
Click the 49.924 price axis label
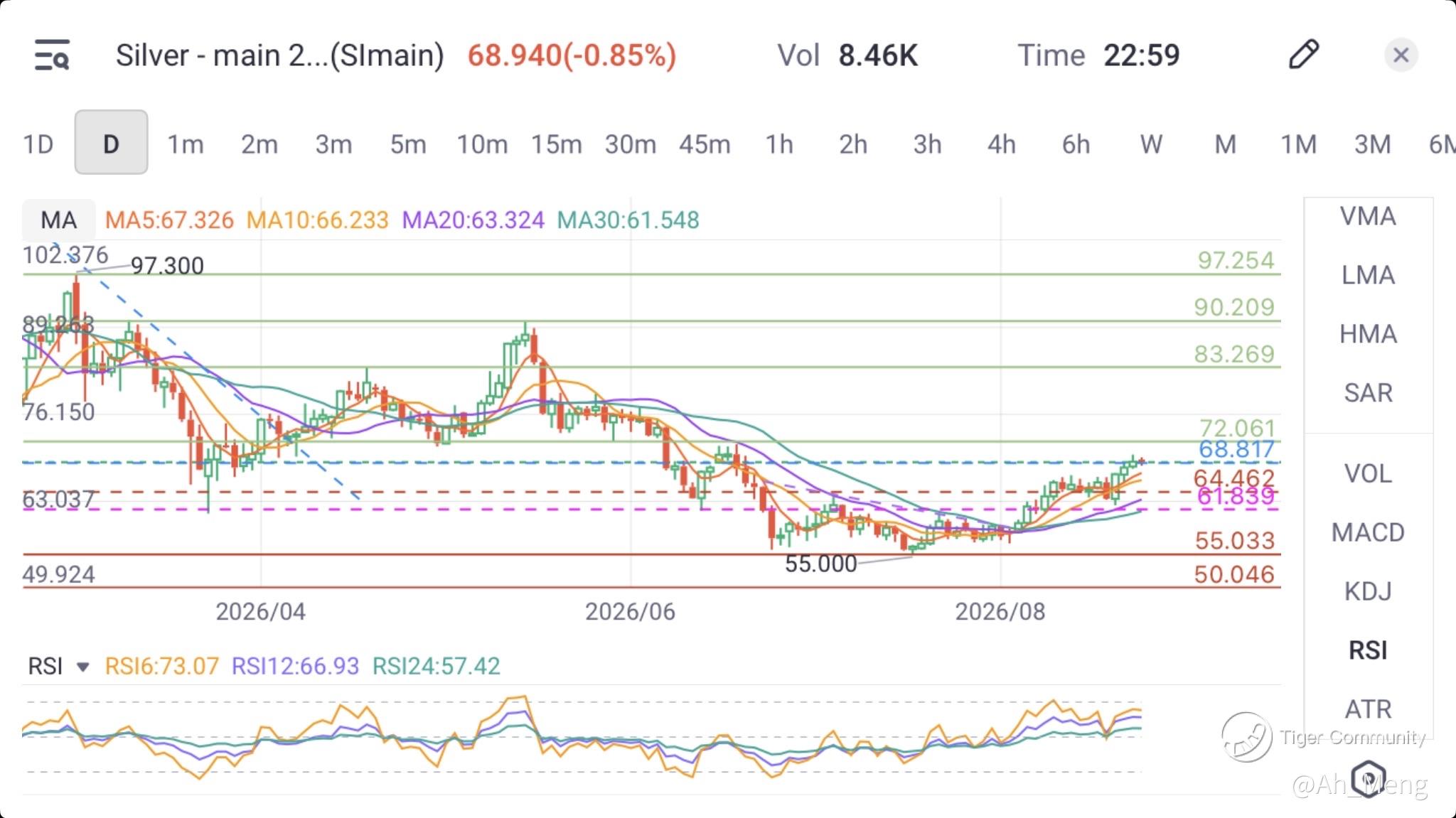tap(58, 574)
